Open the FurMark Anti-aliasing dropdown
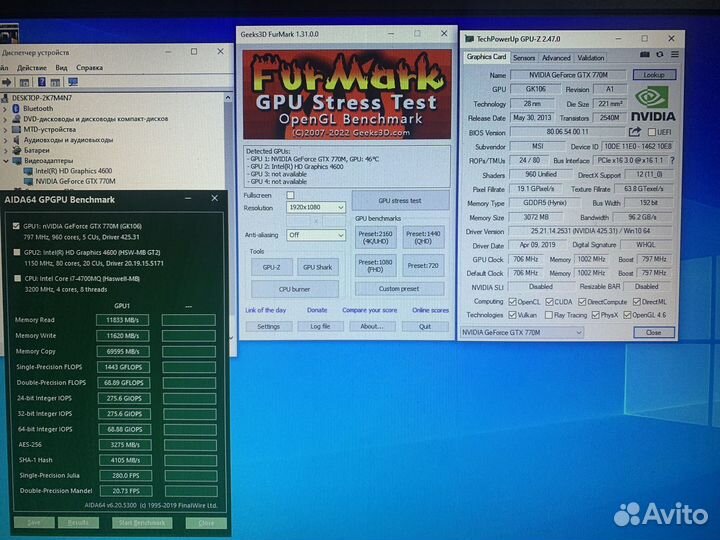 pos(315,235)
